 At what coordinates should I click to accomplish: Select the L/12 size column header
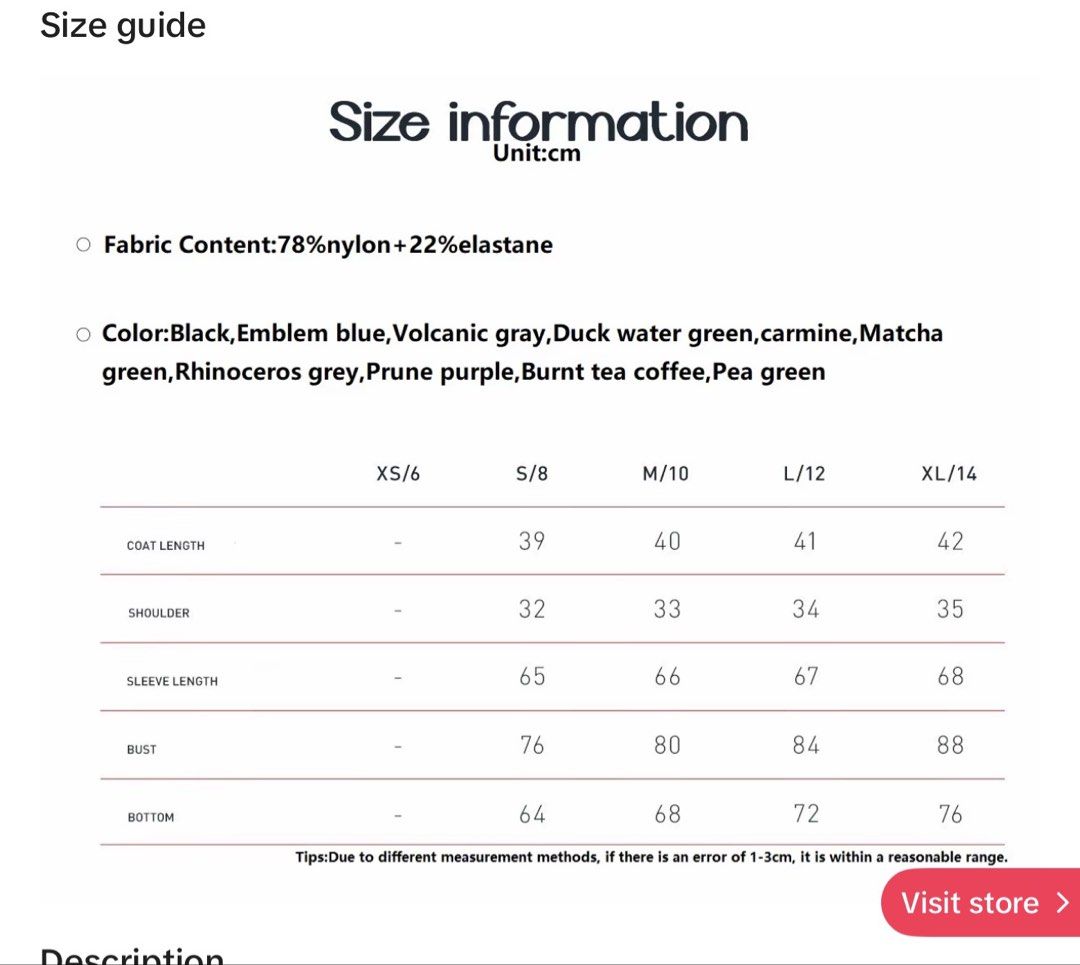804,474
